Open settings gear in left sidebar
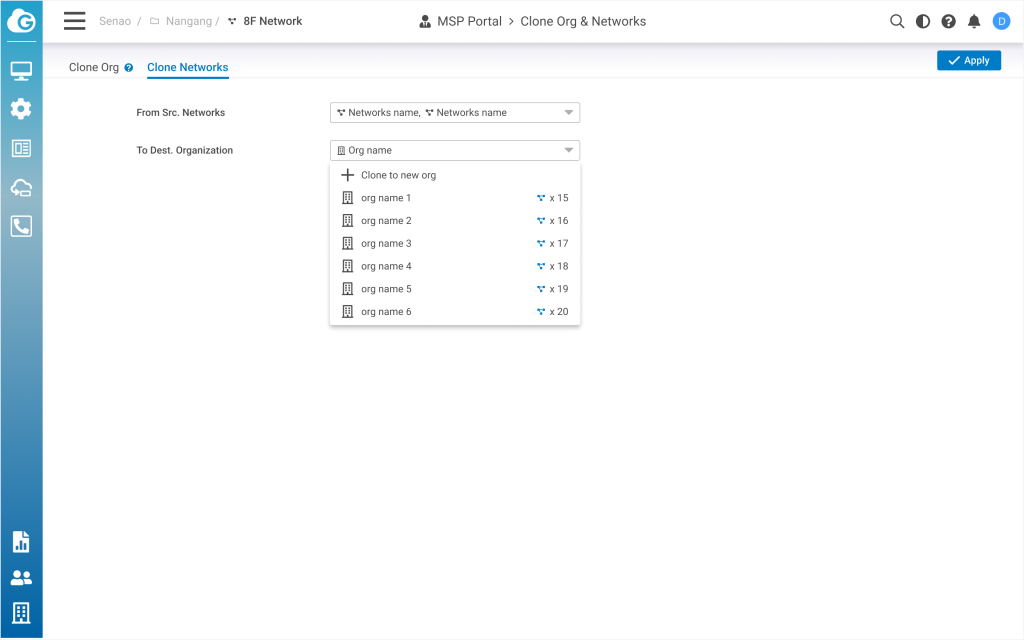 coord(21,109)
